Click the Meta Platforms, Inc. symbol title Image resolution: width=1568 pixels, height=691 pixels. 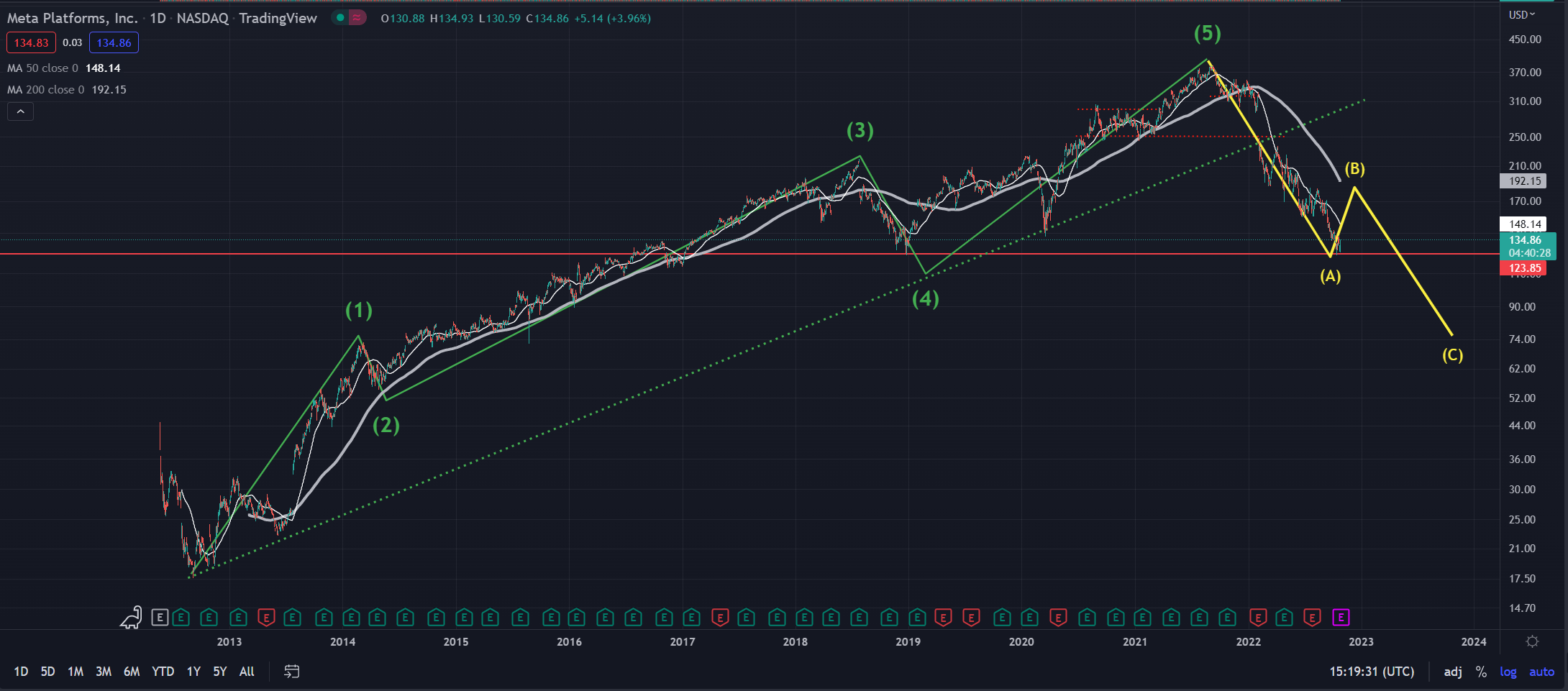click(72, 18)
